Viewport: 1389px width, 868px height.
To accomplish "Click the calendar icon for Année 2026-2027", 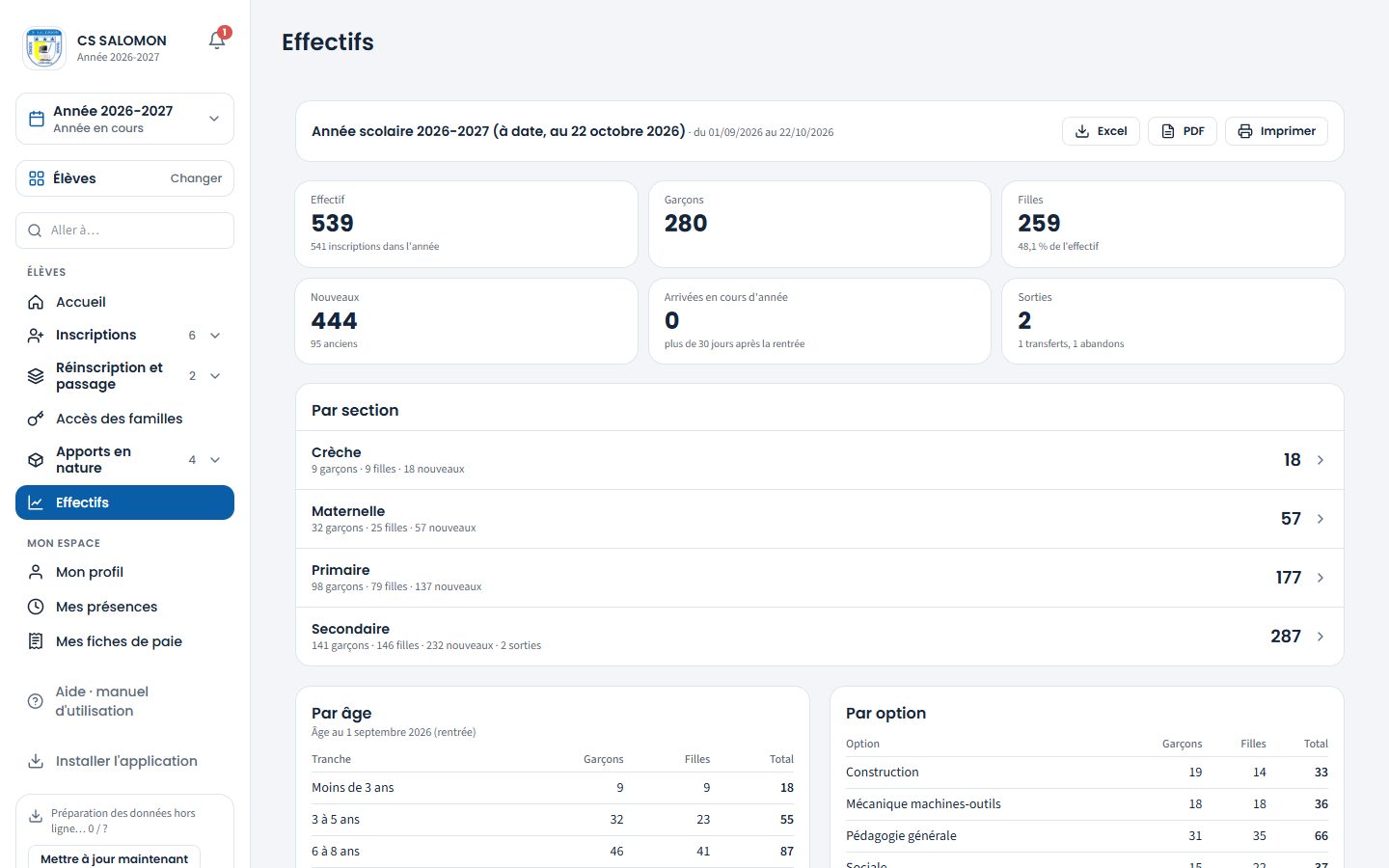I will tap(37, 119).
